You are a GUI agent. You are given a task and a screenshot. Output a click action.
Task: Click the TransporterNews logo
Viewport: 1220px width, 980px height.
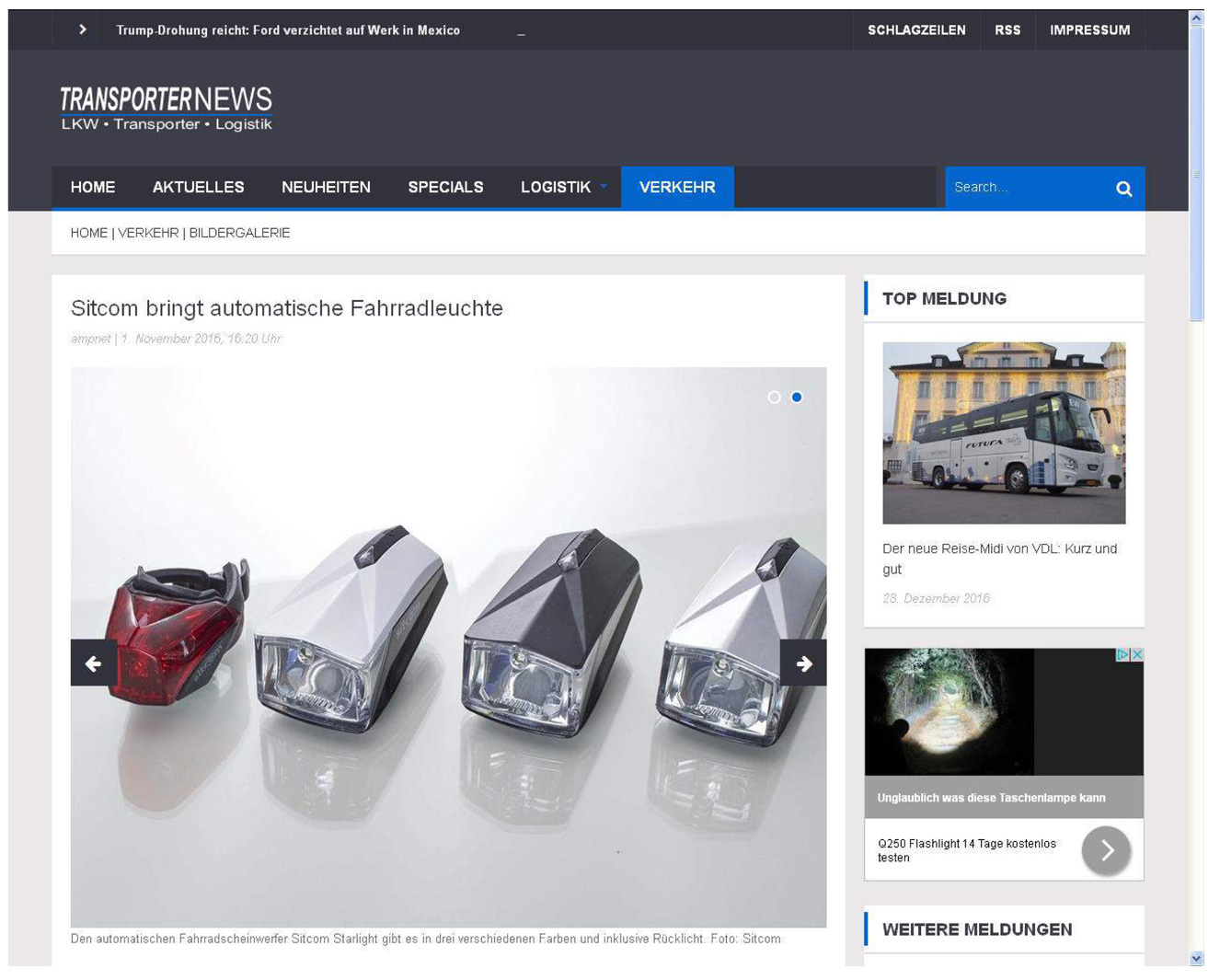[167, 109]
